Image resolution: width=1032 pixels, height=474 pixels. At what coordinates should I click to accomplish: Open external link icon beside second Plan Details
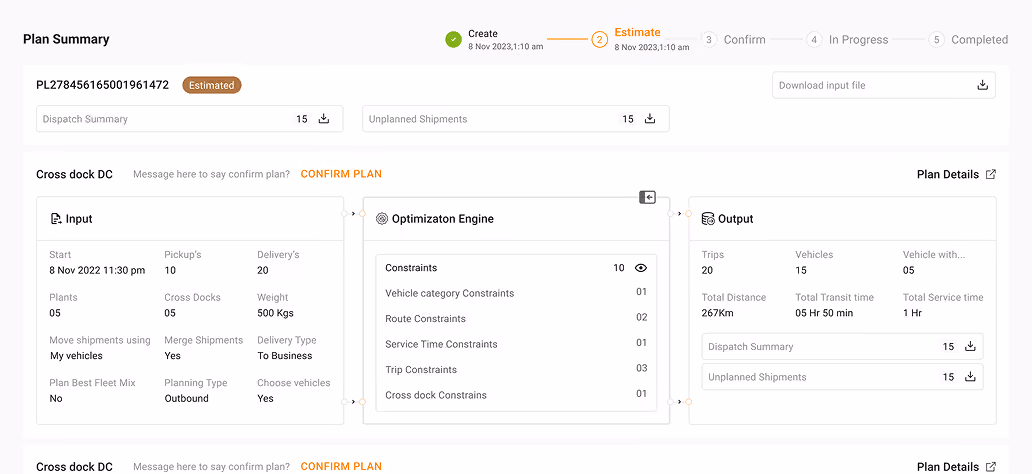click(991, 467)
